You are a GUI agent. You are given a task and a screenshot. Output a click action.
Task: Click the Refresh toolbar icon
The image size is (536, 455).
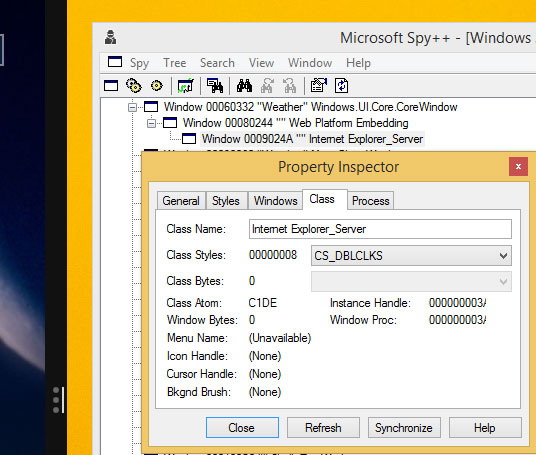click(x=341, y=85)
